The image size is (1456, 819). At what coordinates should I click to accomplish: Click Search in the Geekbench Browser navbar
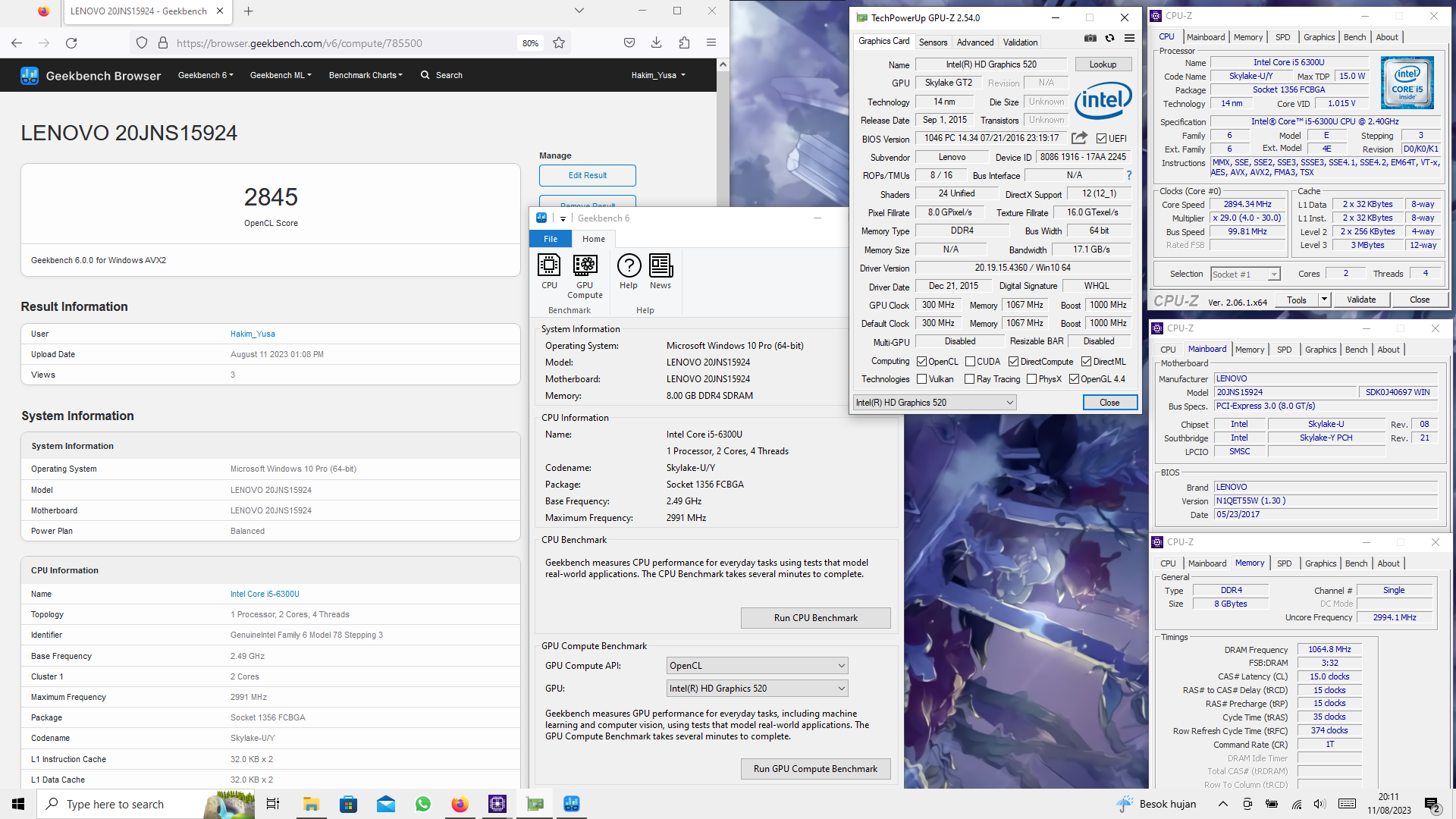click(441, 75)
